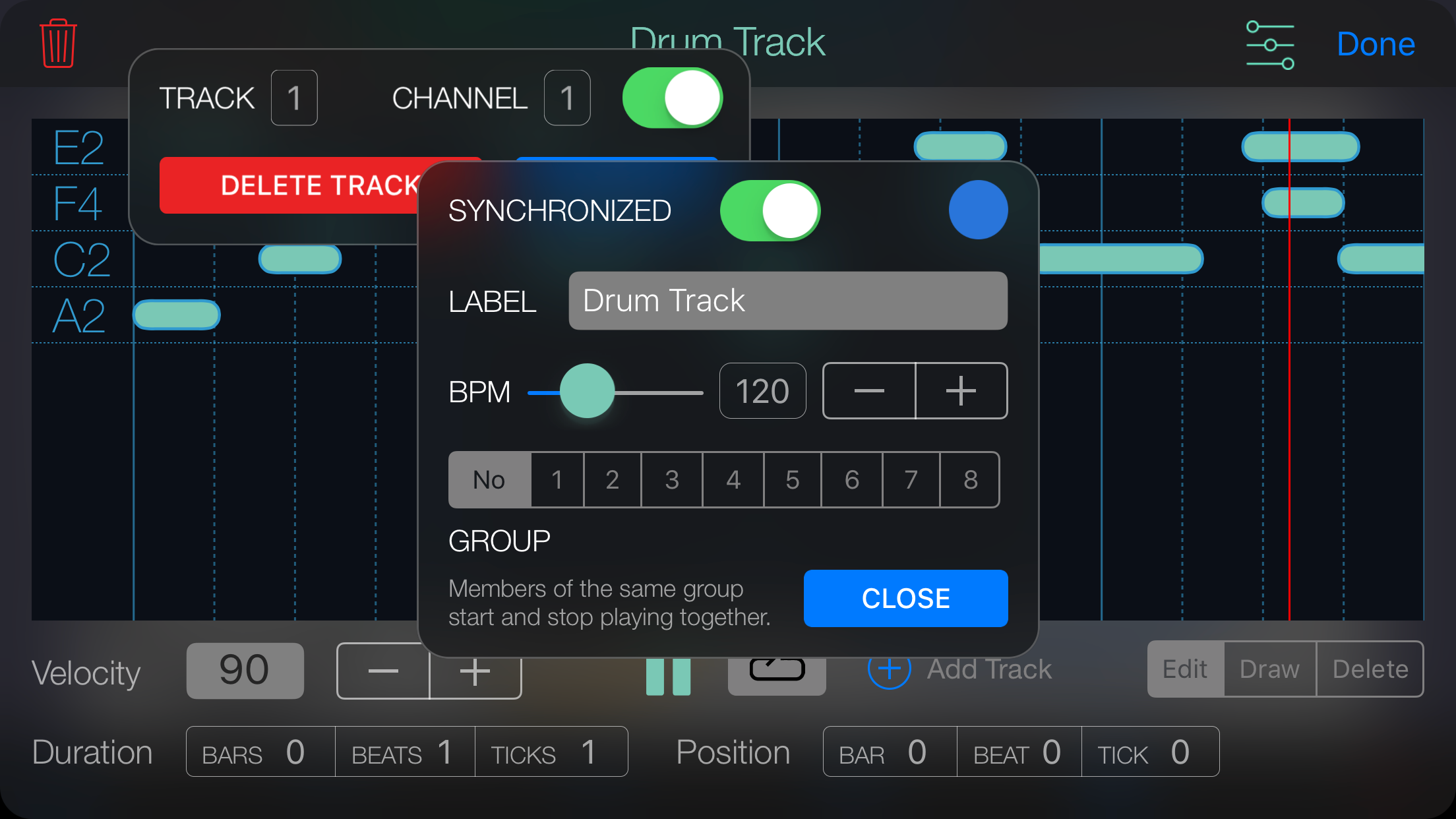Image resolution: width=1456 pixels, height=819 pixels.
Task: Click the red trash can icon
Action: coord(58,44)
